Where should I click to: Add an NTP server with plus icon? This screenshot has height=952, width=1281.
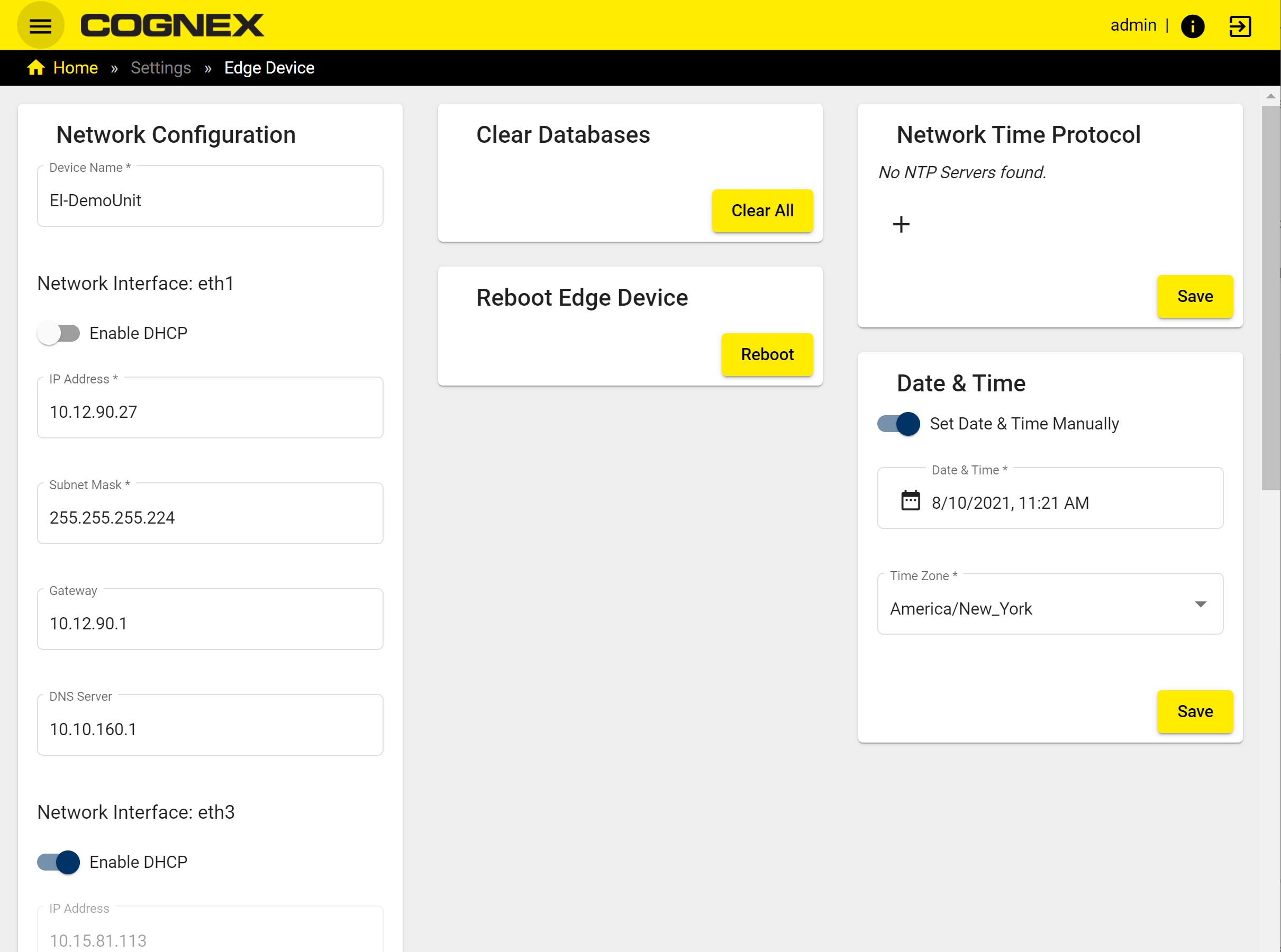pyautogui.click(x=901, y=224)
